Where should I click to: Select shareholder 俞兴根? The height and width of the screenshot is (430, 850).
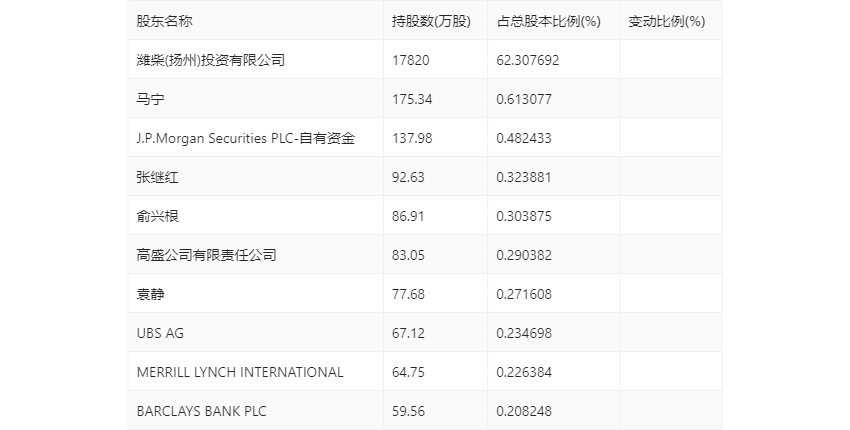pos(157,216)
